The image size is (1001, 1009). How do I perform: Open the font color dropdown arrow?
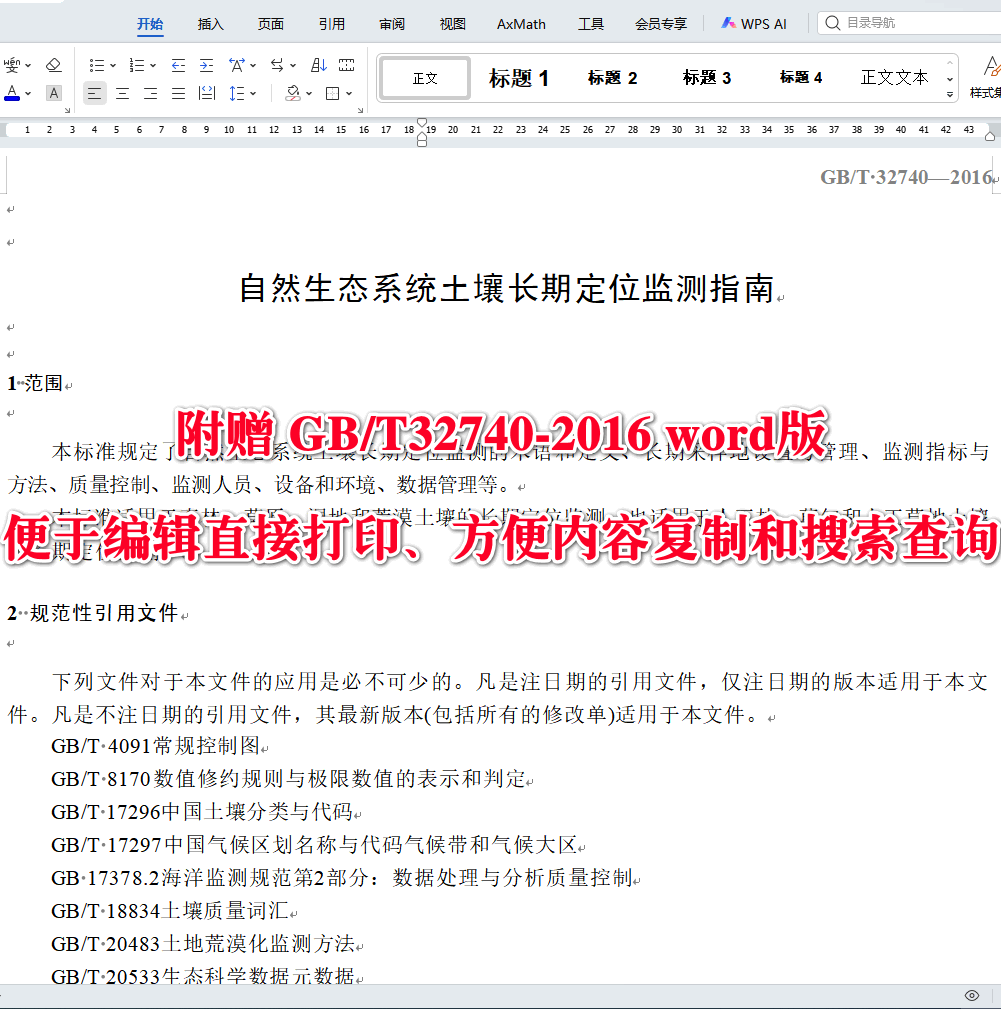(27, 93)
